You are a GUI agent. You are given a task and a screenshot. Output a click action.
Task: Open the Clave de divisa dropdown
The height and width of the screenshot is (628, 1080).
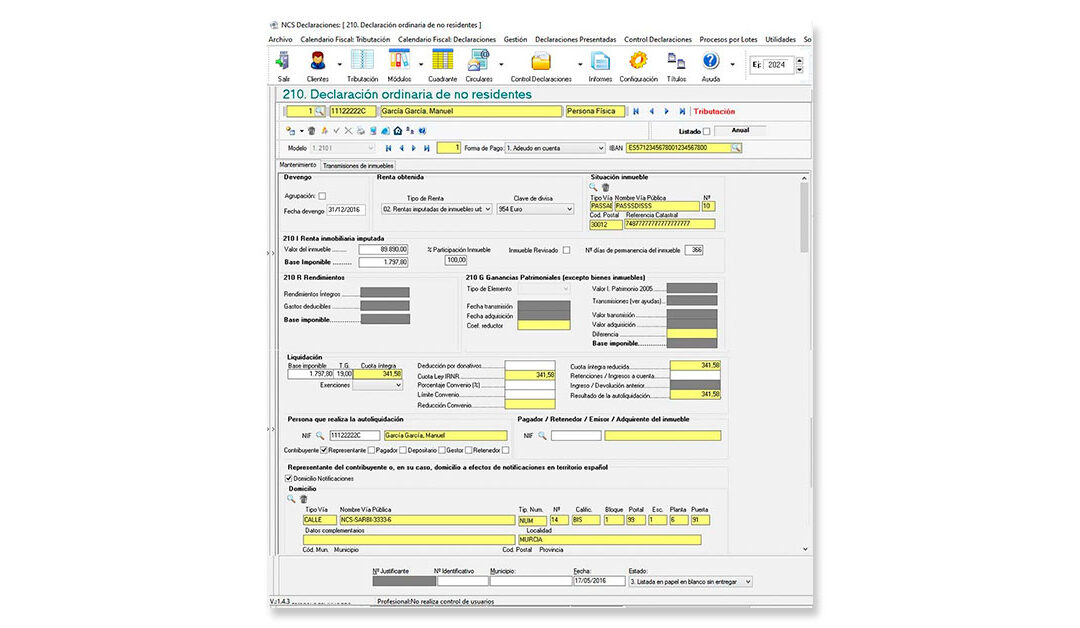coord(535,209)
